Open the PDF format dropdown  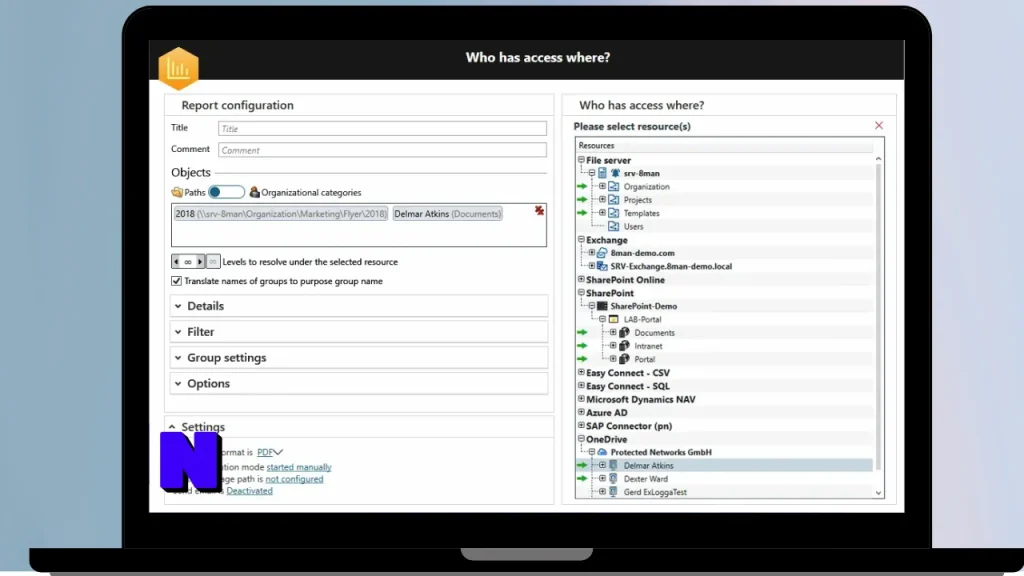click(x=270, y=452)
